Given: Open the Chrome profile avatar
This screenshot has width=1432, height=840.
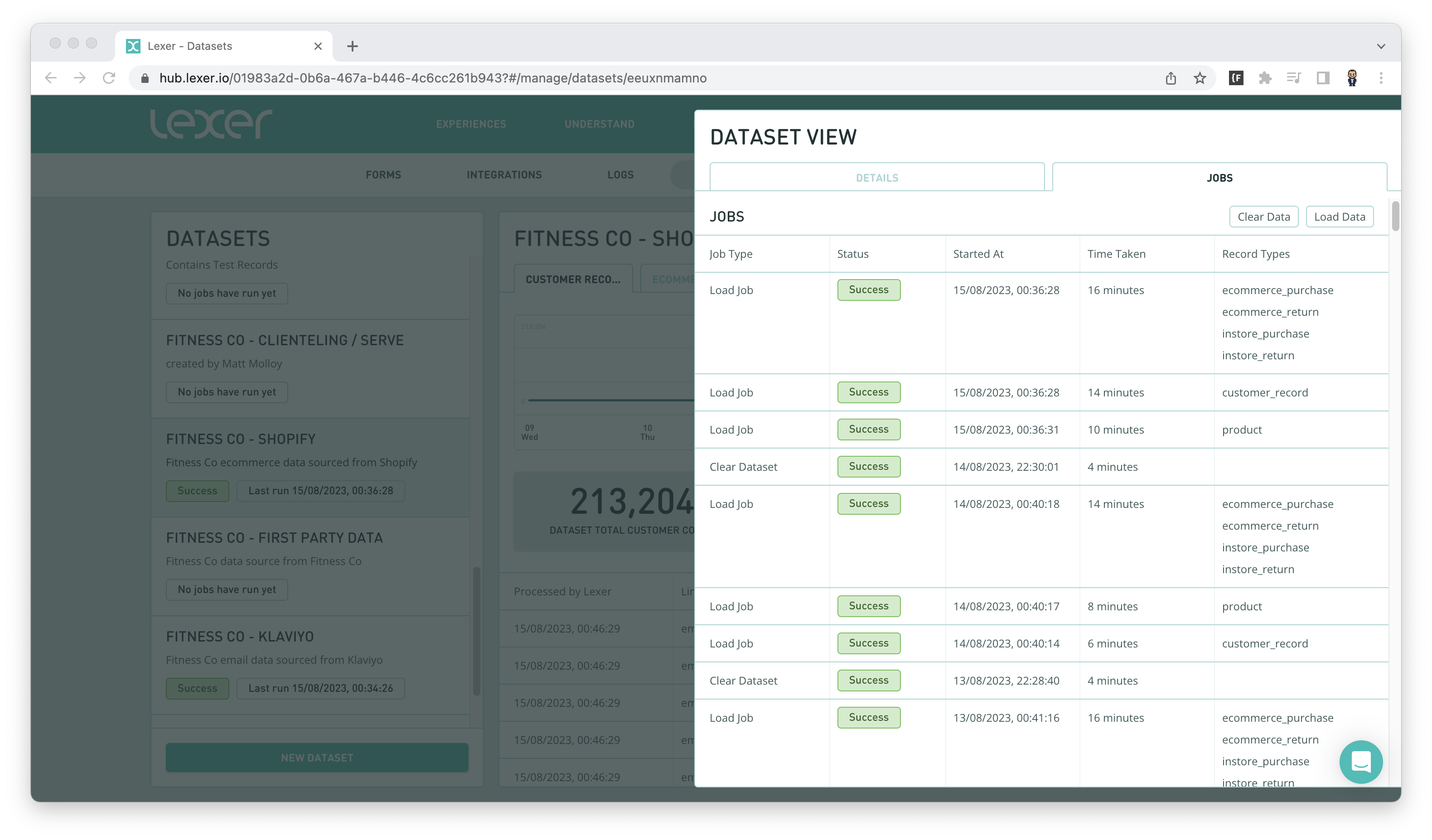Looking at the screenshot, I should (x=1352, y=78).
